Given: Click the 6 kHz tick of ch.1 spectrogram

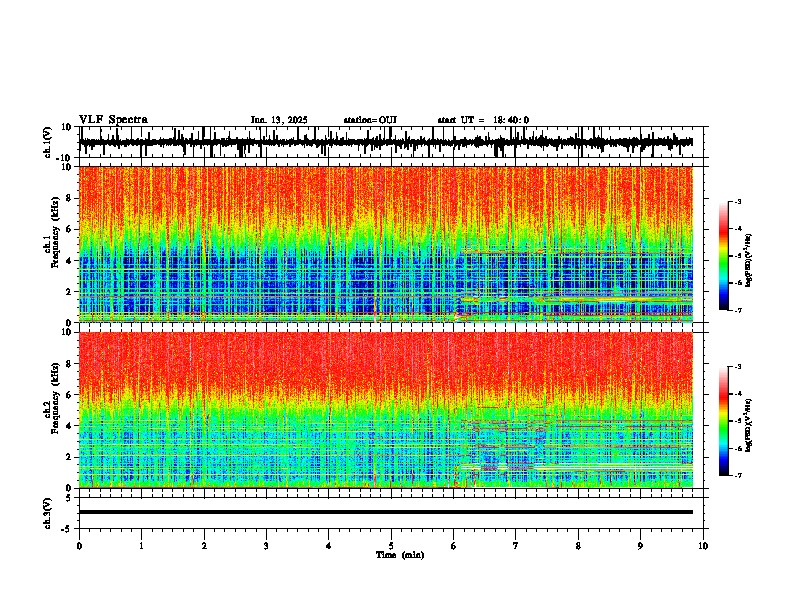Looking at the screenshot, I should point(70,229).
